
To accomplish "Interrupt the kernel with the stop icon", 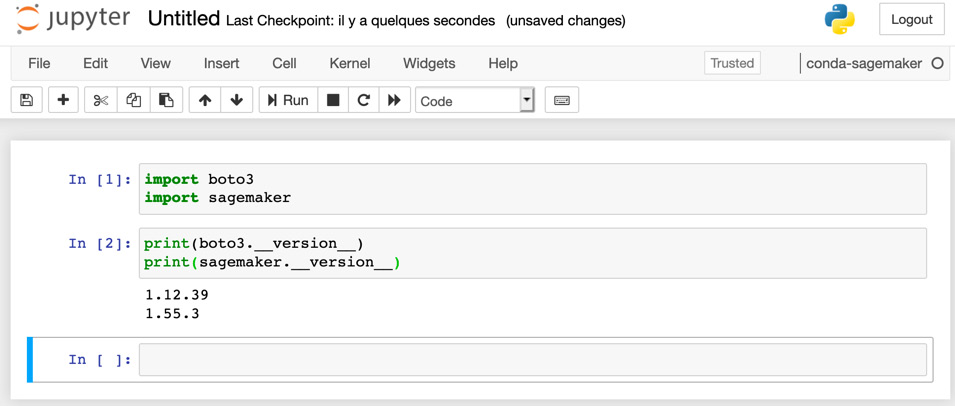I will [333, 100].
